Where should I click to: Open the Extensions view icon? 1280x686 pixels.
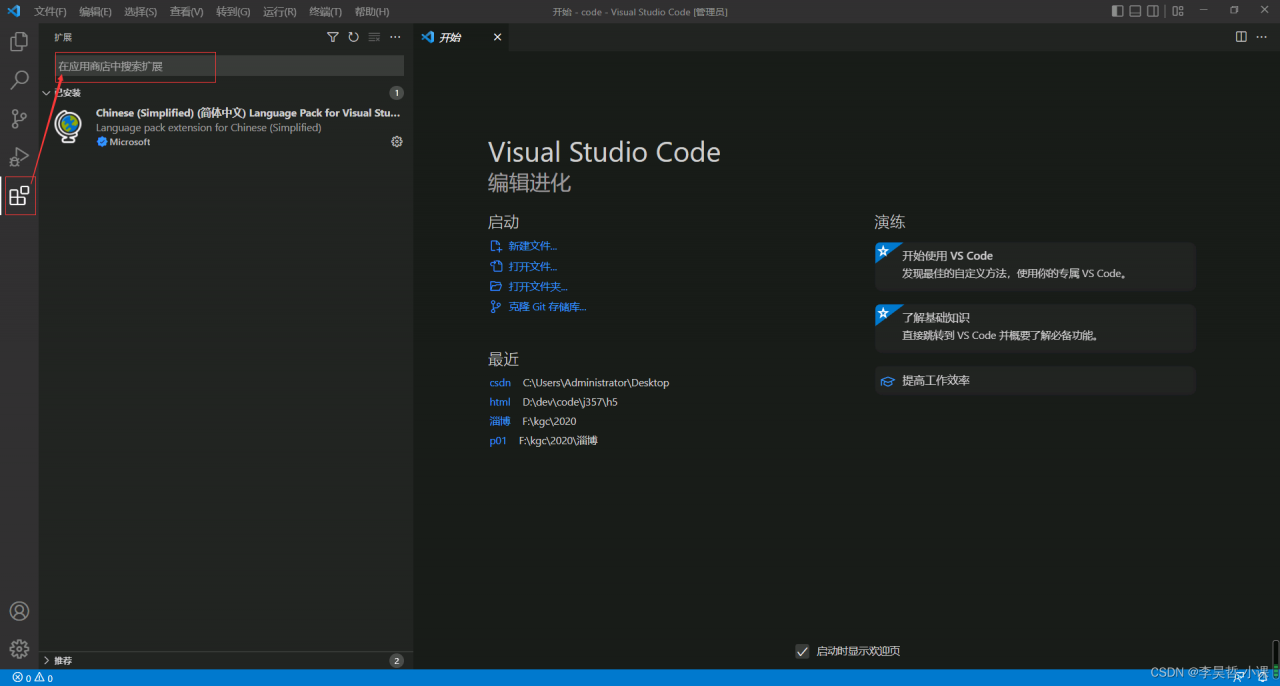click(19, 196)
